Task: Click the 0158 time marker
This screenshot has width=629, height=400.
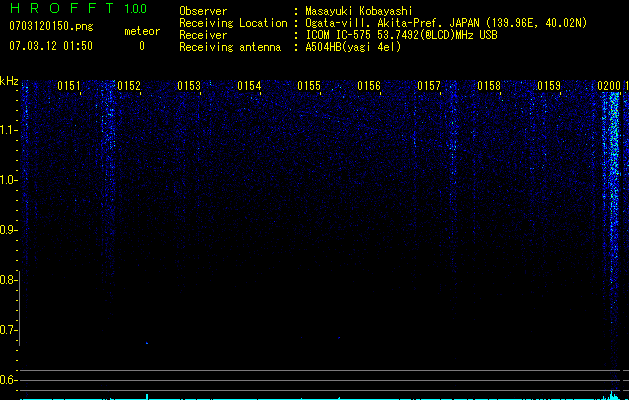Action: coord(489,86)
